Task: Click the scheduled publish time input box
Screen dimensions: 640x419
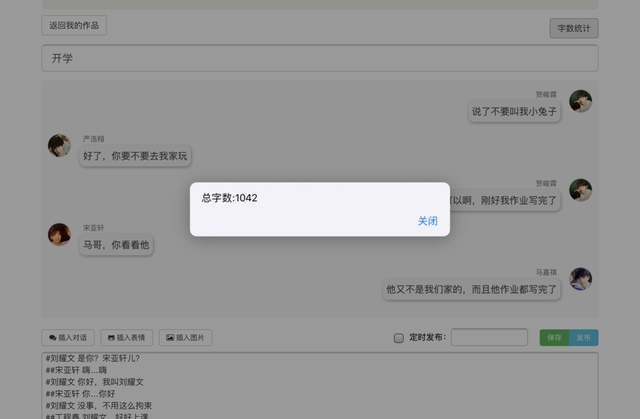Action: 489,338
